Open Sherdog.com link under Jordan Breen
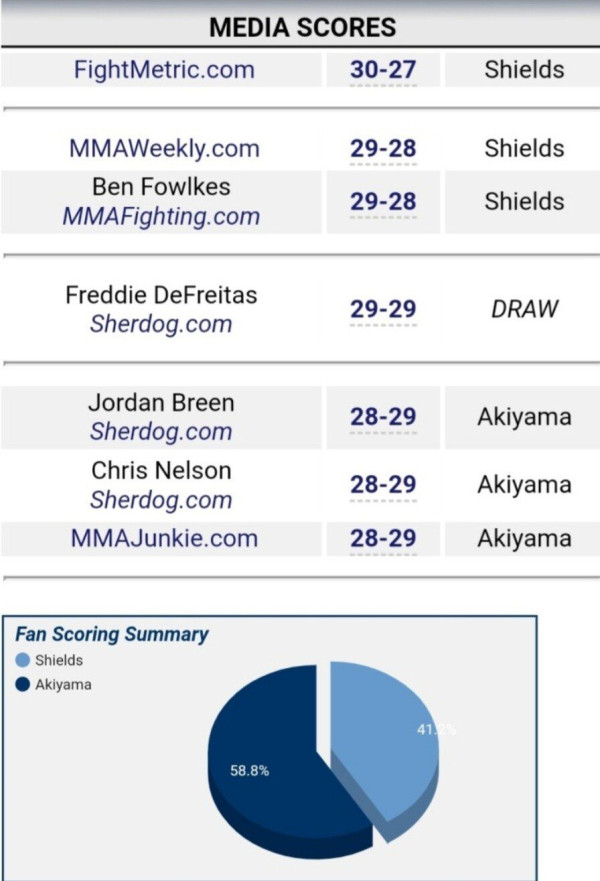The image size is (600, 881). tap(161, 432)
